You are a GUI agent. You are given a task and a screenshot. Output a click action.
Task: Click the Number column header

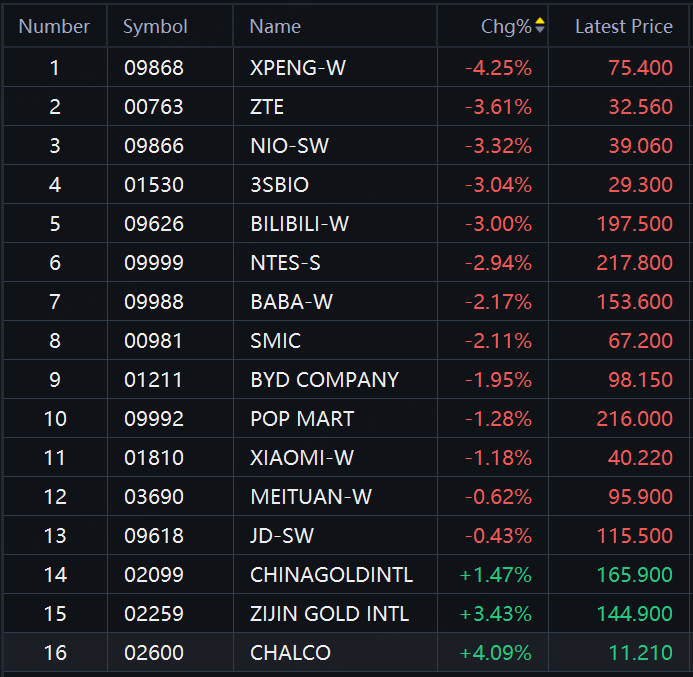pos(54,27)
